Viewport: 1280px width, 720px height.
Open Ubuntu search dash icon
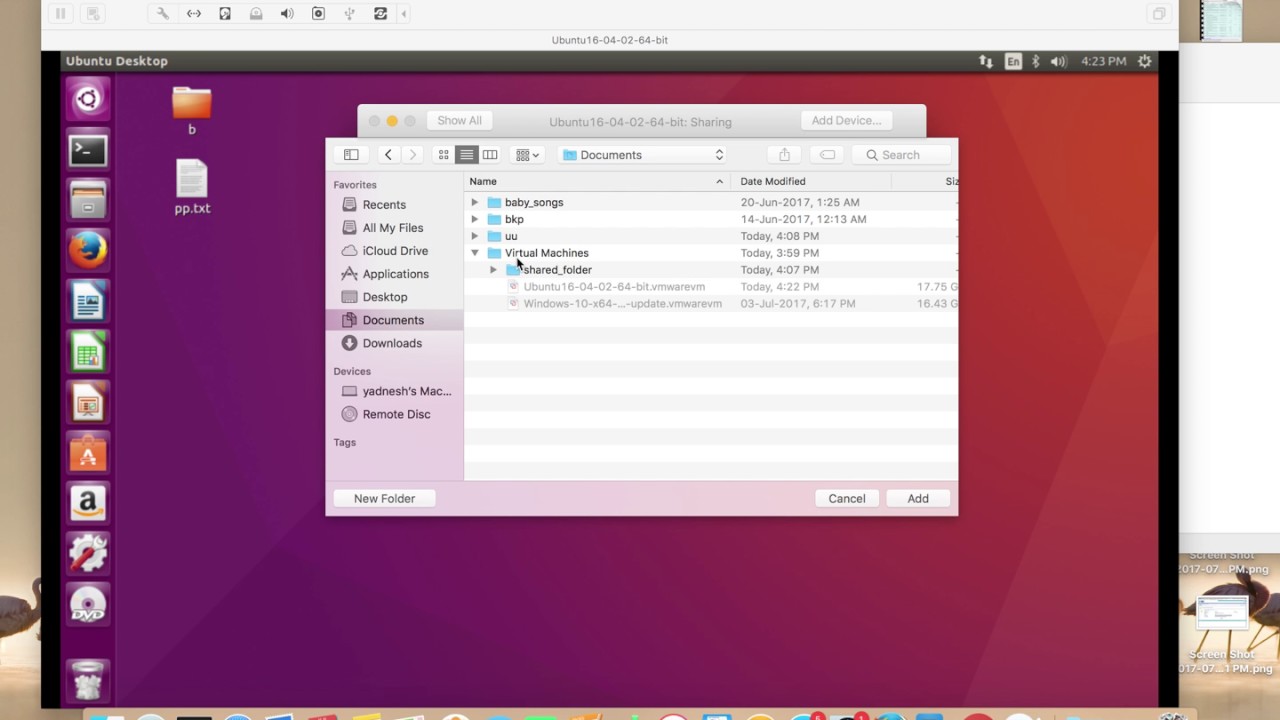pos(88,99)
